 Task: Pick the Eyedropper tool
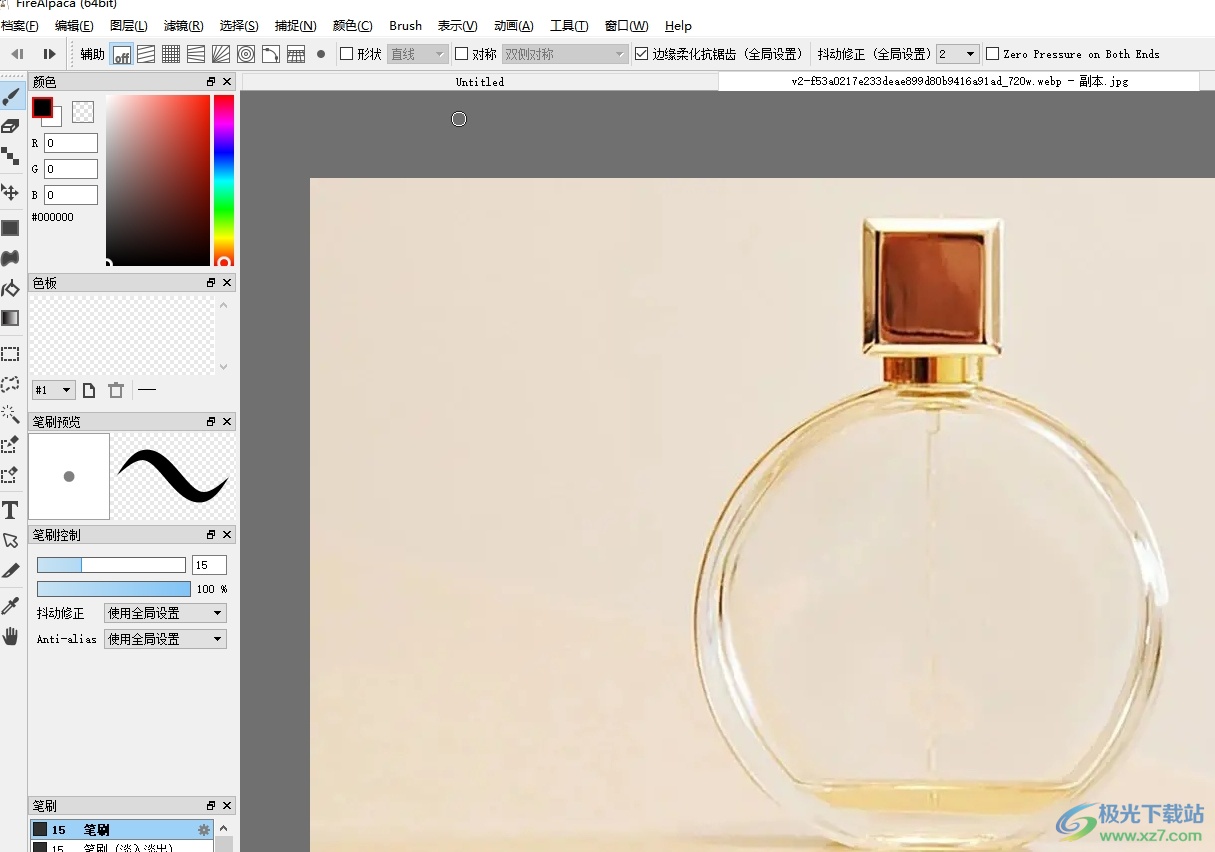click(10, 605)
